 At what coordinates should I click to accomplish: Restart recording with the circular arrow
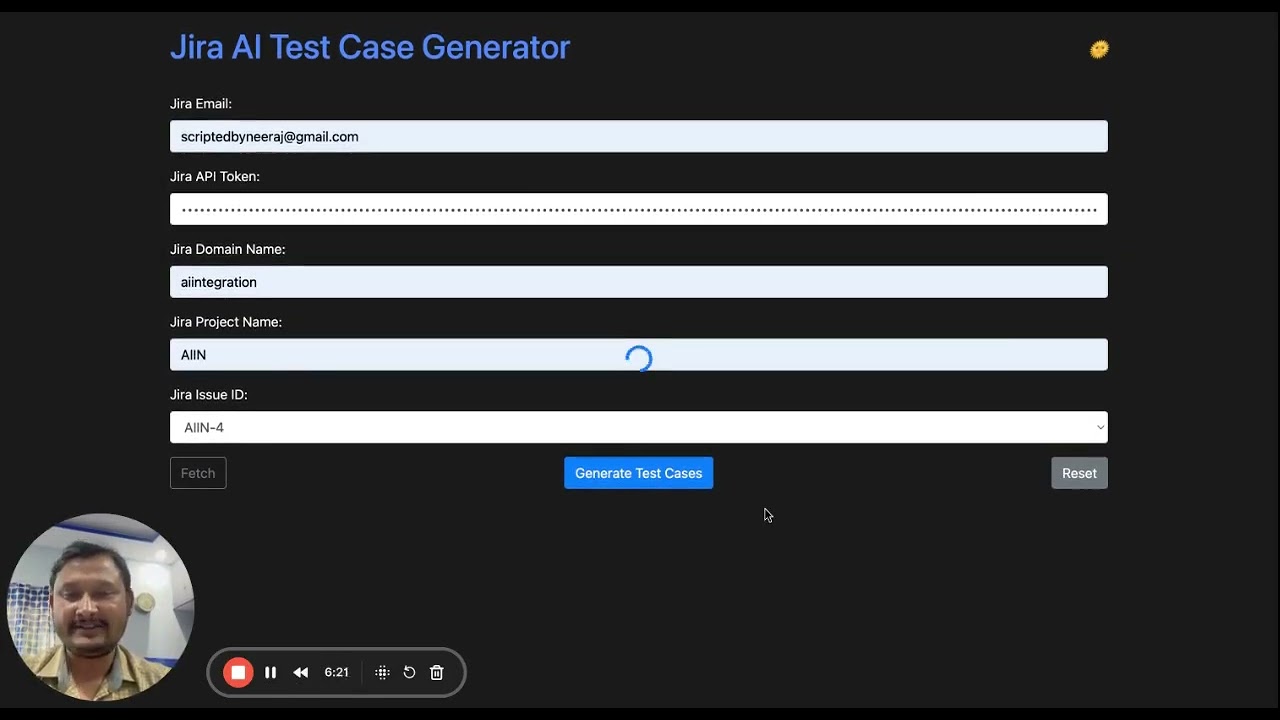[x=409, y=673]
